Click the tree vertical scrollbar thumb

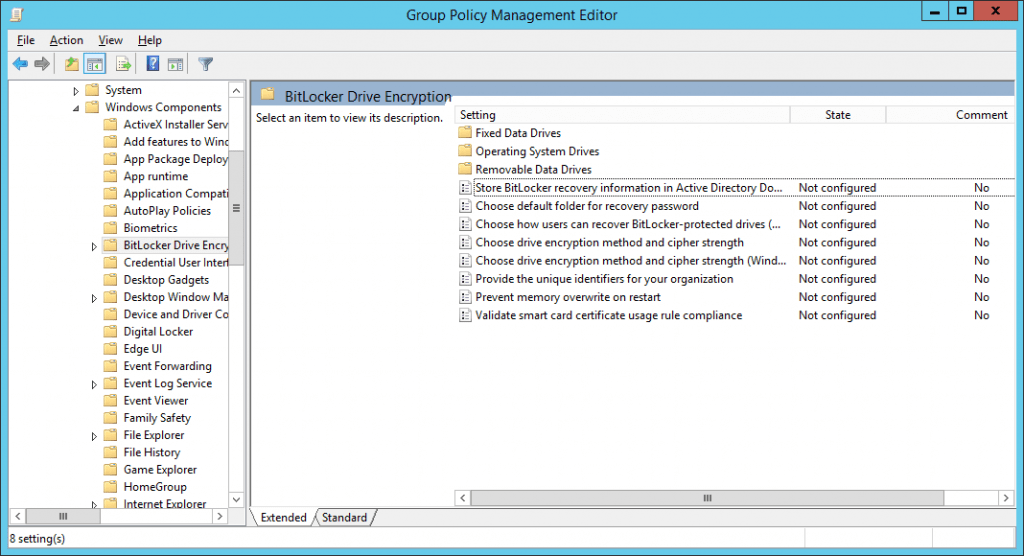coord(236,208)
